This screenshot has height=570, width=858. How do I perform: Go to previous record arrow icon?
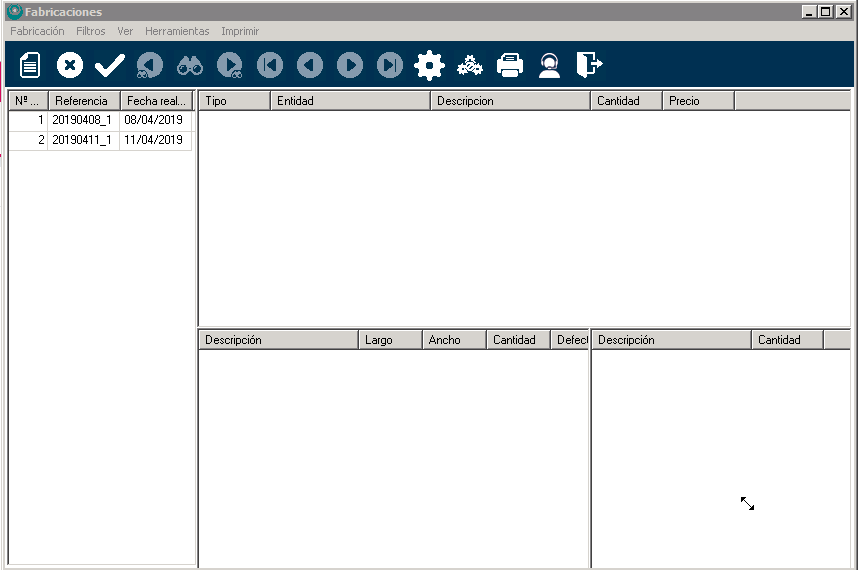point(310,66)
